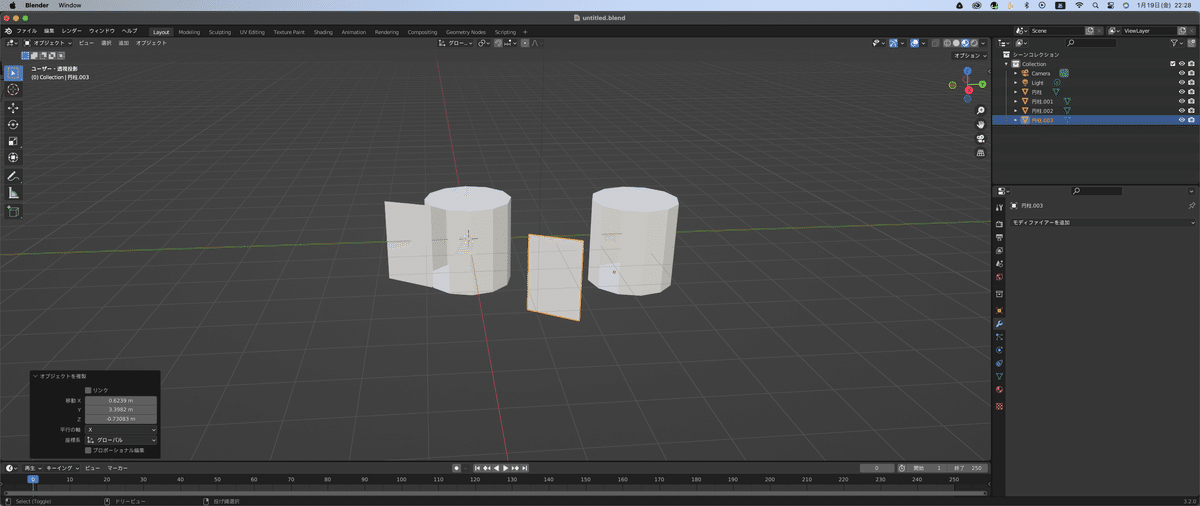This screenshot has height=506, width=1200.
Task: Switch perspective/orthographic with grid icon
Action: [x=981, y=152]
